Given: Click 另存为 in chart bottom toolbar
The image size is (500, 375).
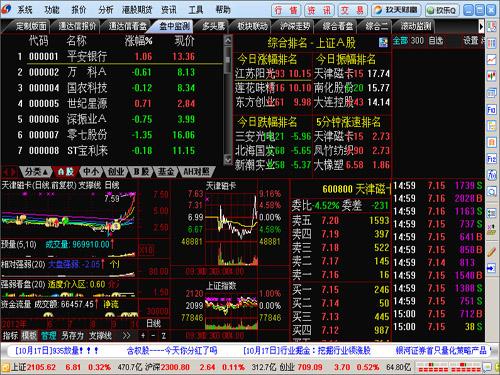Looking at the screenshot, I should coord(72,336).
